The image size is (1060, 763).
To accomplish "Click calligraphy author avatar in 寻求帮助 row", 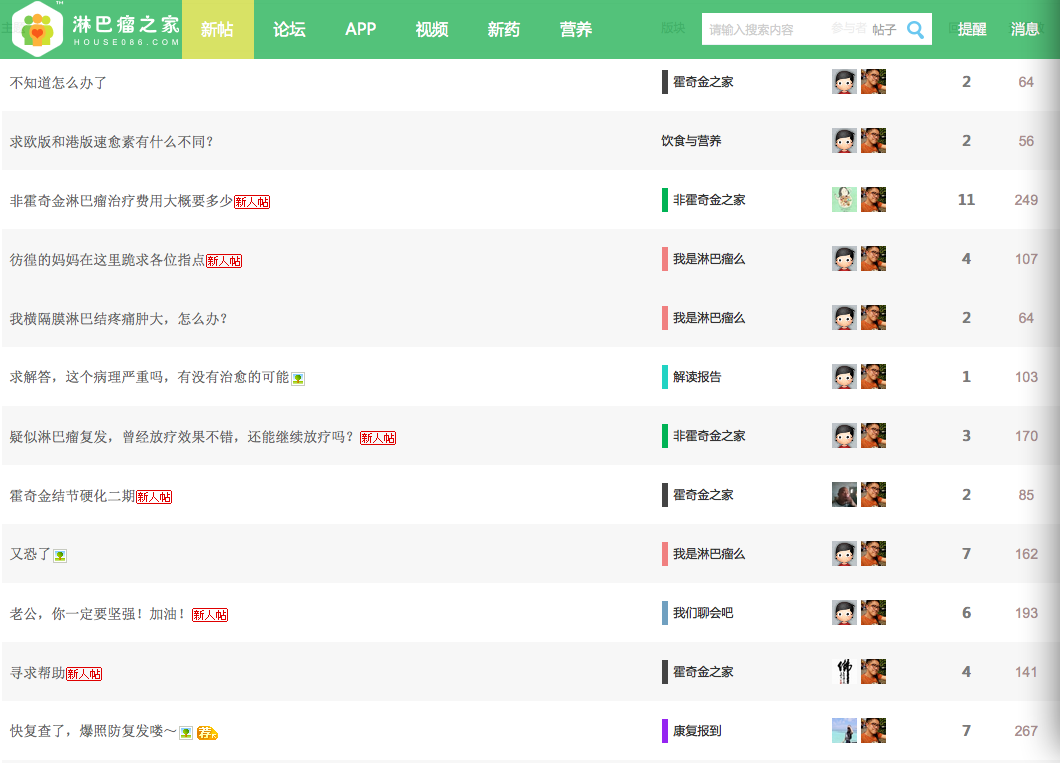I will pos(844,671).
